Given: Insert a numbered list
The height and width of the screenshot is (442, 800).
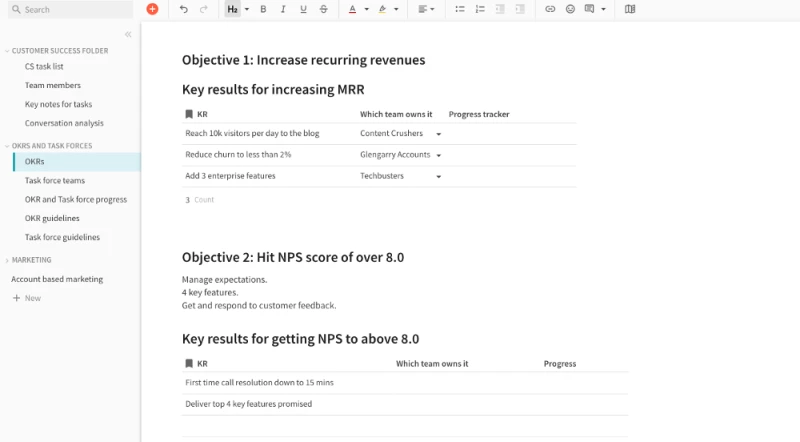Looking at the screenshot, I should [x=480, y=9].
